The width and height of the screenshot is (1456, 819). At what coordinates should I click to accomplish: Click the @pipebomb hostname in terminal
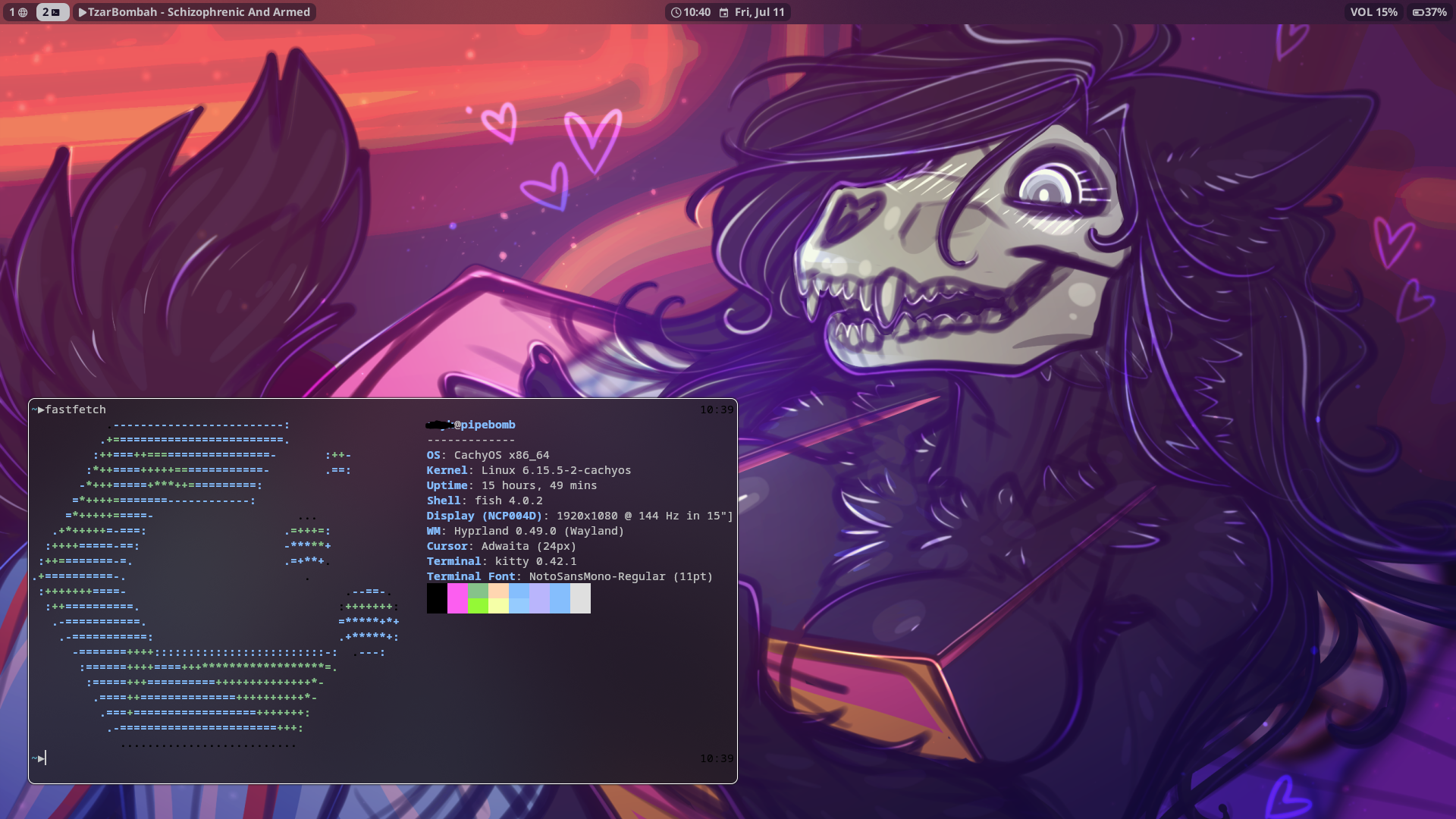(485, 425)
